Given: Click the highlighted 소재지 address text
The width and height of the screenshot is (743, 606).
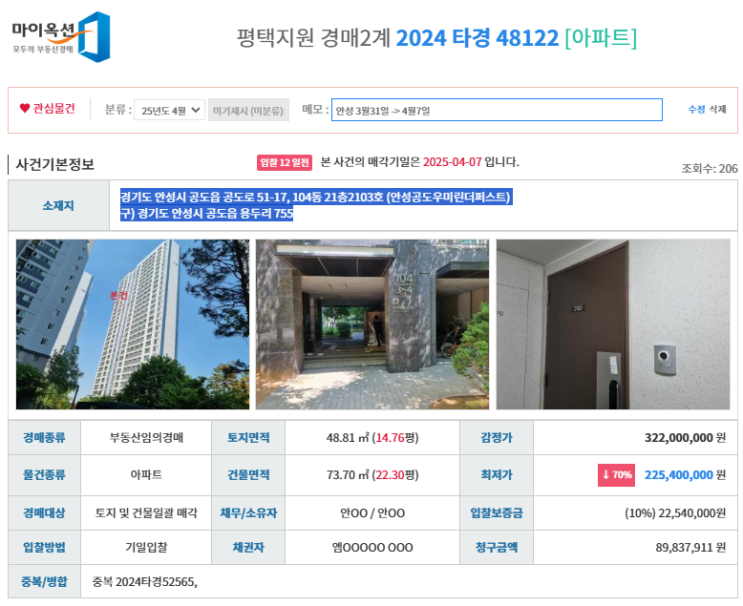Looking at the screenshot, I should 316,205.
